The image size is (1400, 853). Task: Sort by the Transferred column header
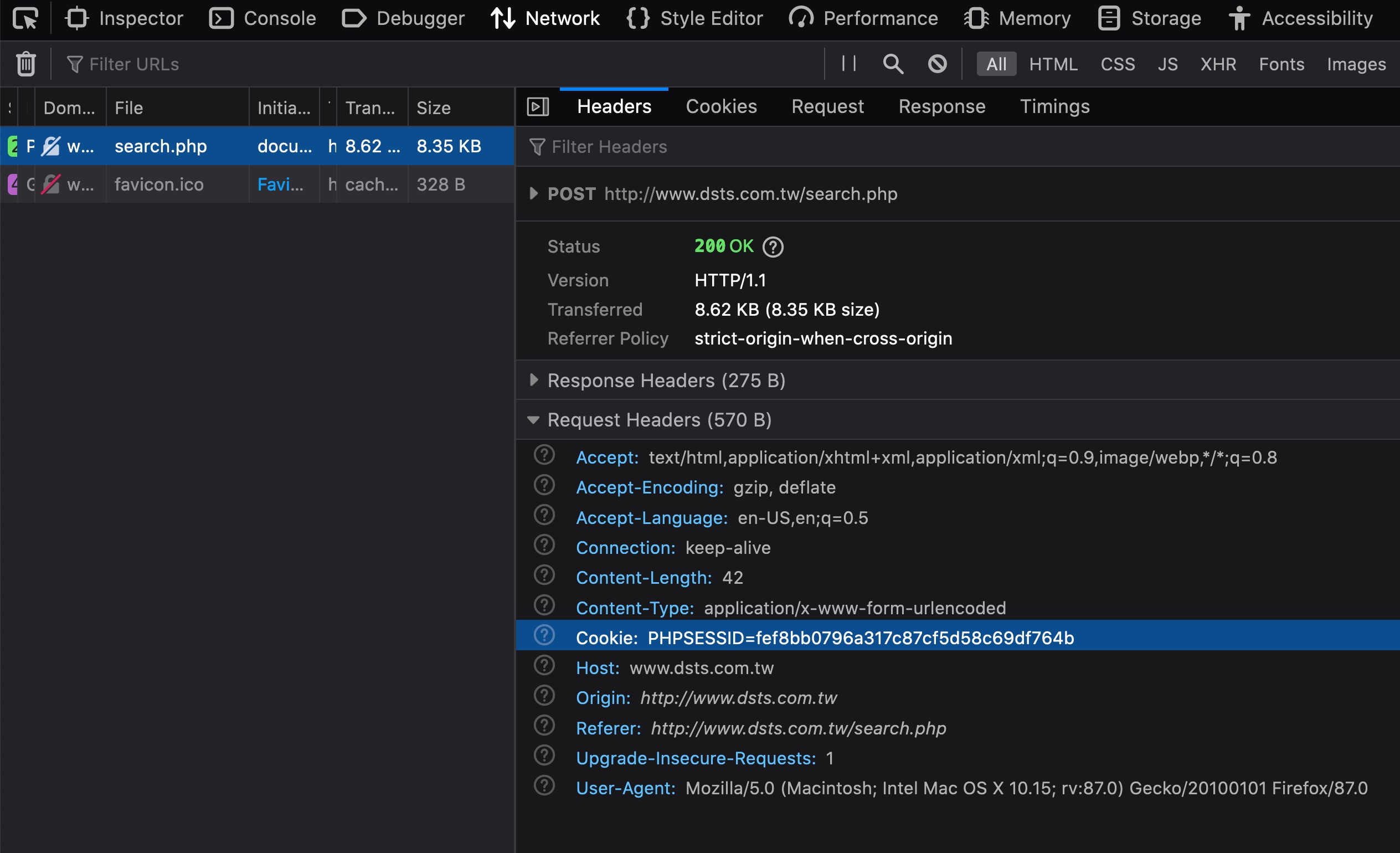click(x=372, y=107)
